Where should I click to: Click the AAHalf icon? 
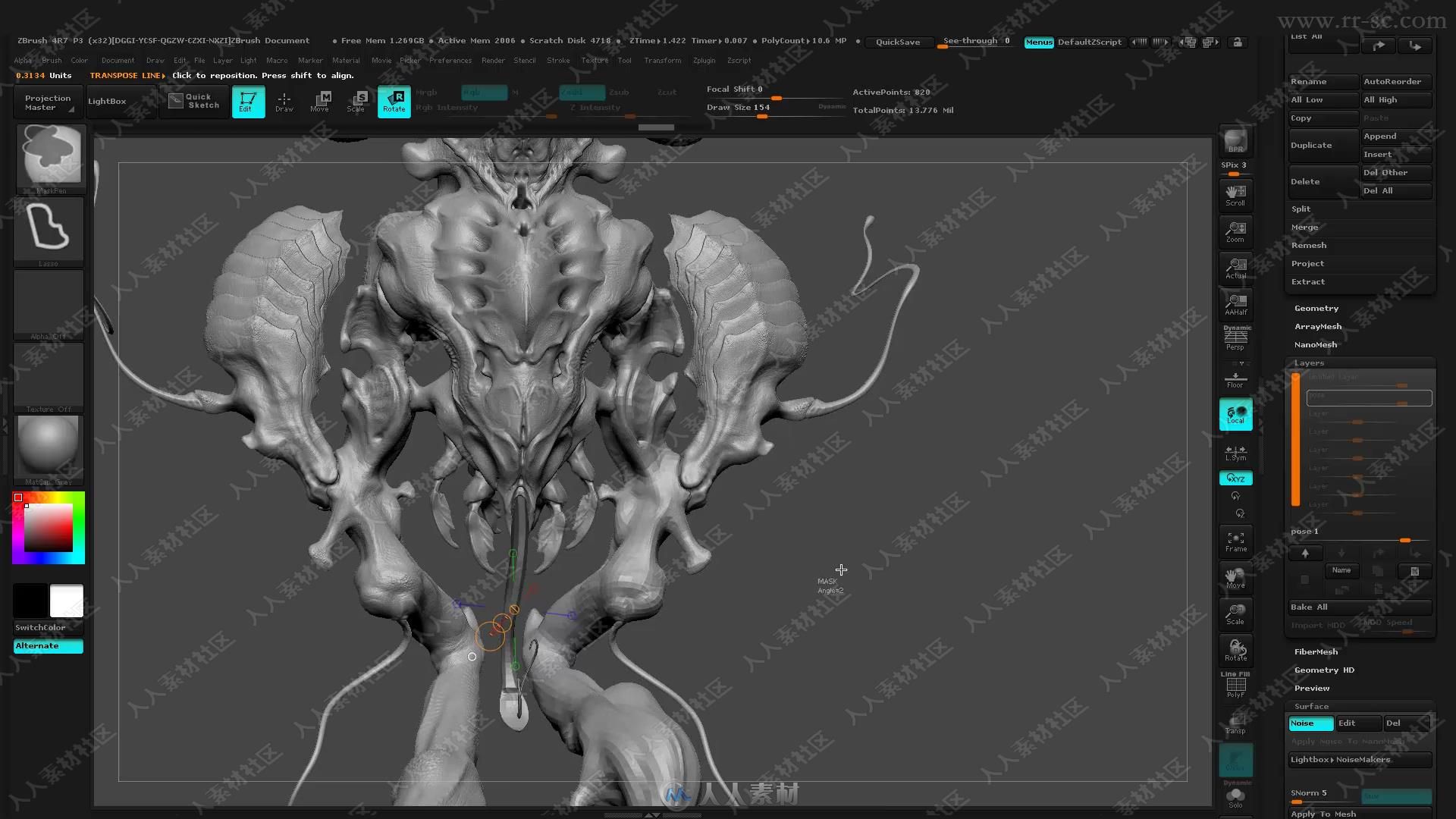(1235, 304)
